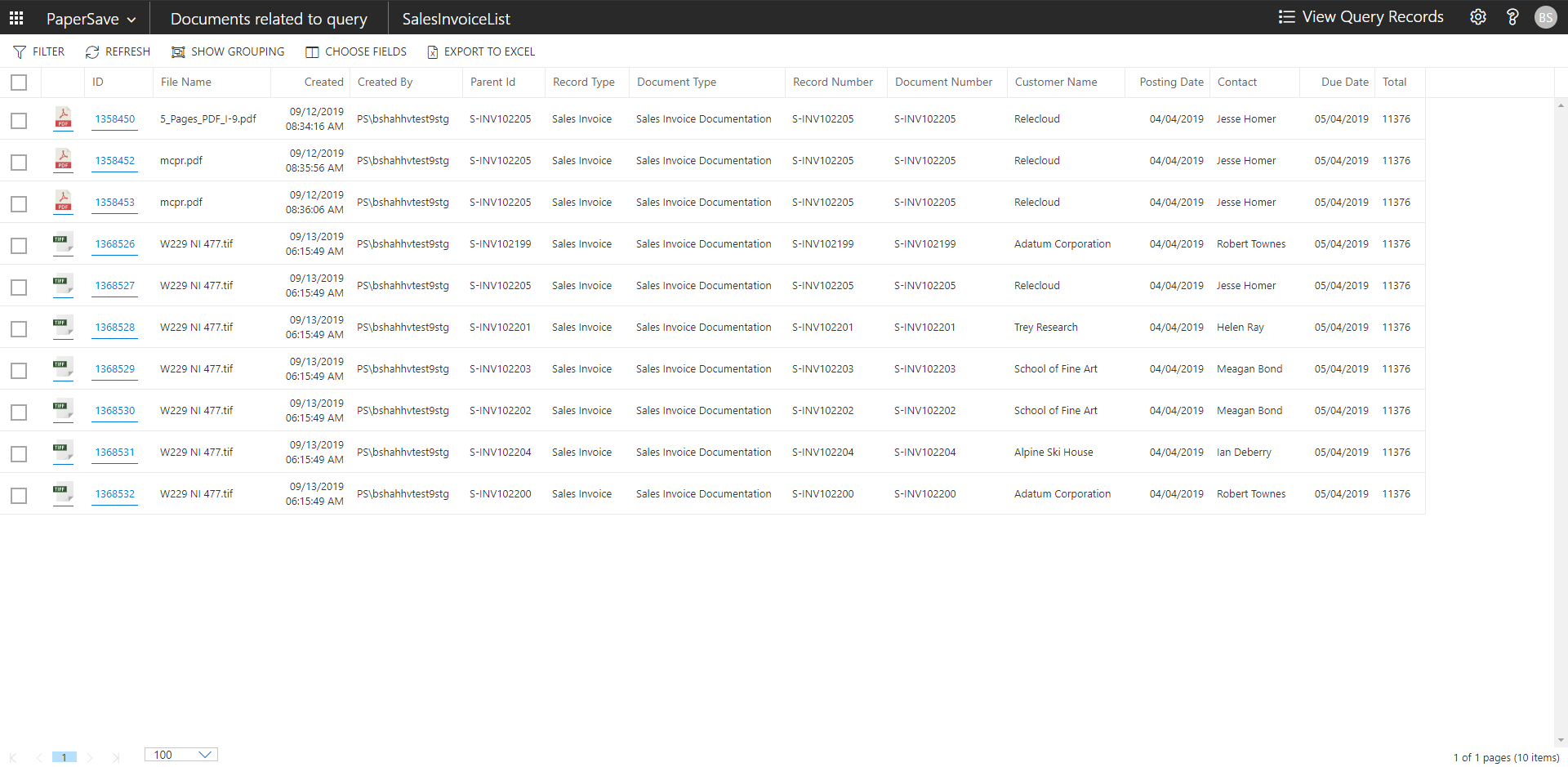Open Choose Fields option
This screenshot has width=1568, height=767.
click(x=356, y=52)
